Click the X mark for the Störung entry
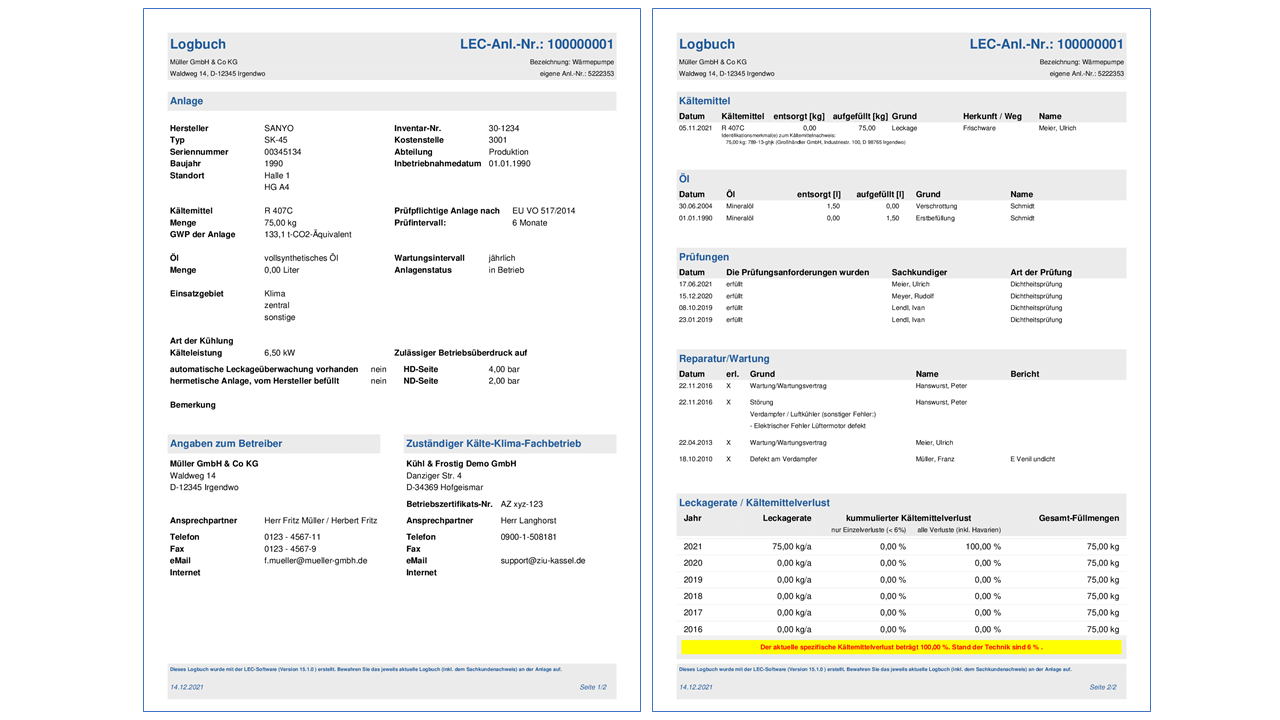The width and height of the screenshot is (1280, 720). click(728, 402)
